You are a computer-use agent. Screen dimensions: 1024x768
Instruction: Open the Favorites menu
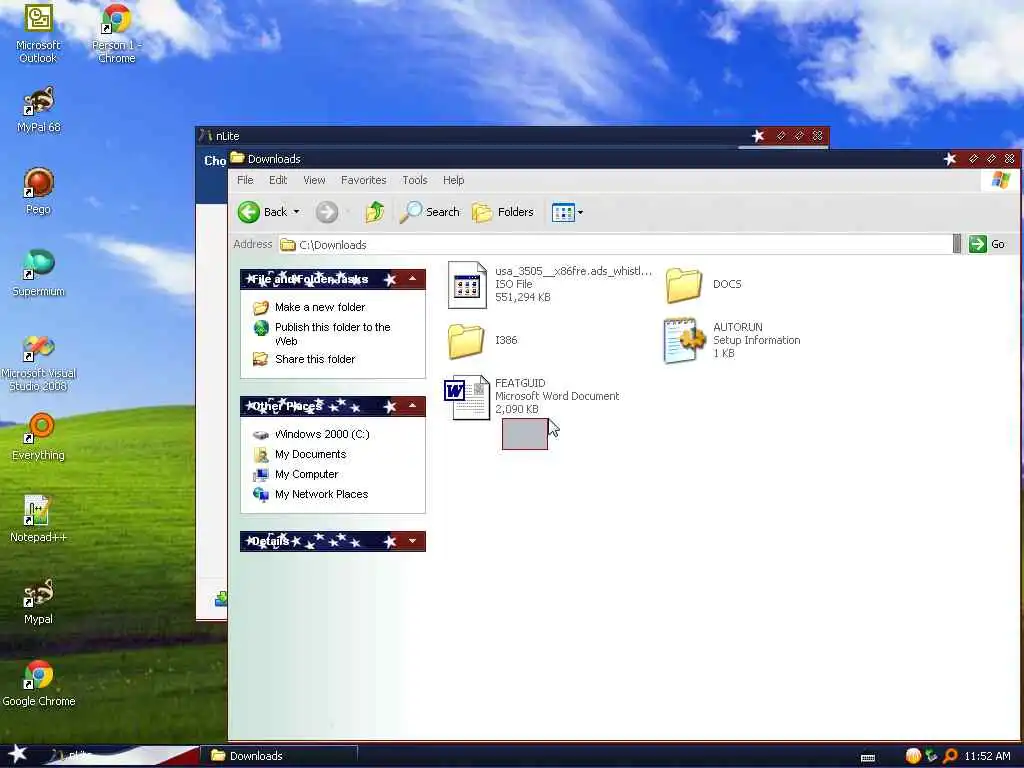coord(363,180)
